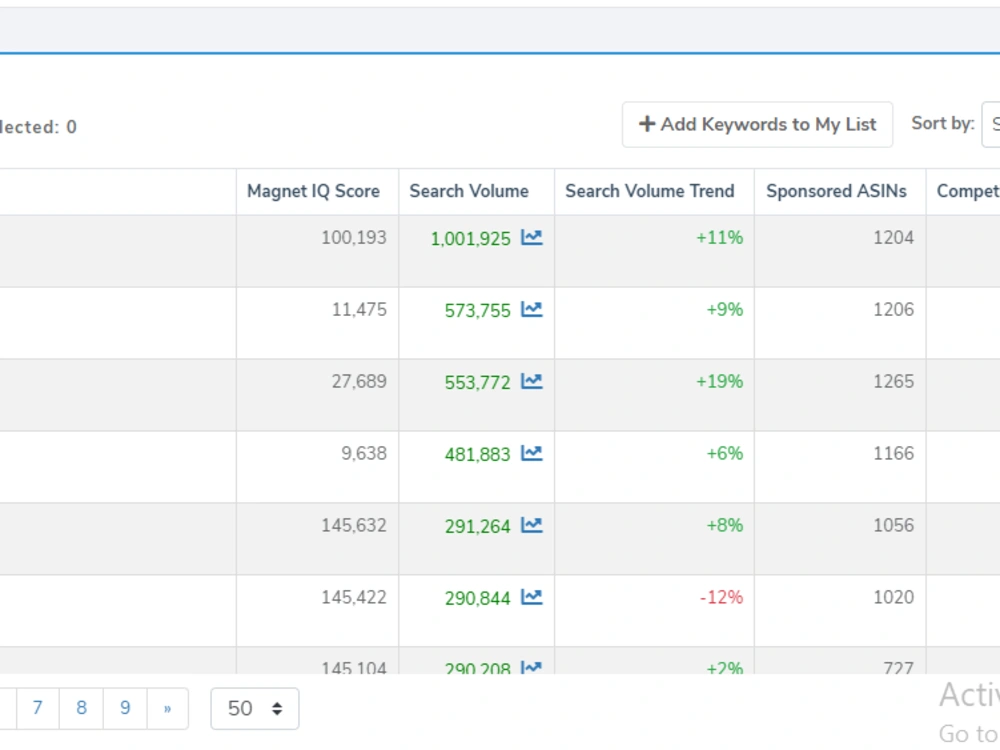This screenshot has width=1000, height=750.
Task: Select search volume value 290,844
Action: point(478,599)
